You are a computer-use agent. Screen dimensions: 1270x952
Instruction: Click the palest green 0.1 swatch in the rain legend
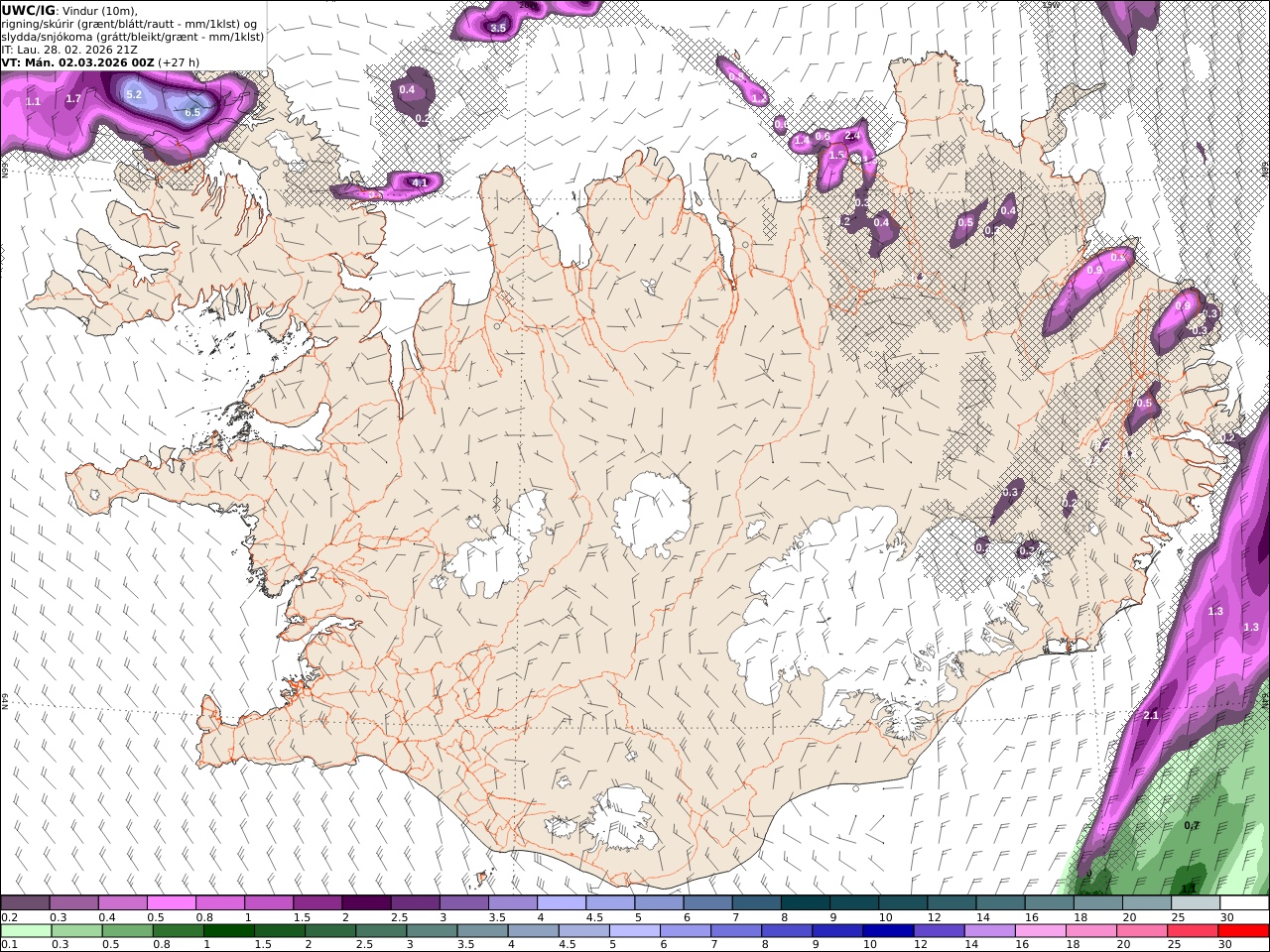coord(26,931)
